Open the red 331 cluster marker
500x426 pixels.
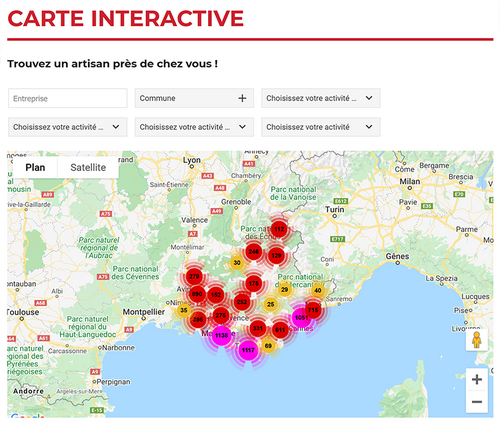257,328
